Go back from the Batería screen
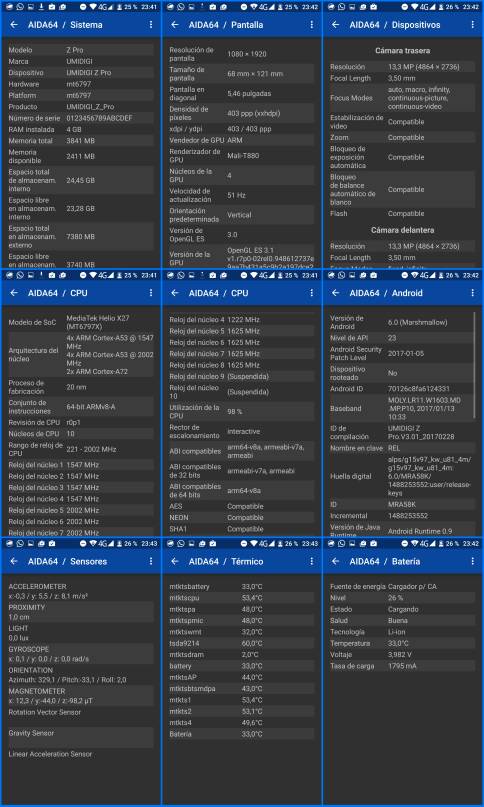This screenshot has height=807, width=484. click(x=336, y=561)
